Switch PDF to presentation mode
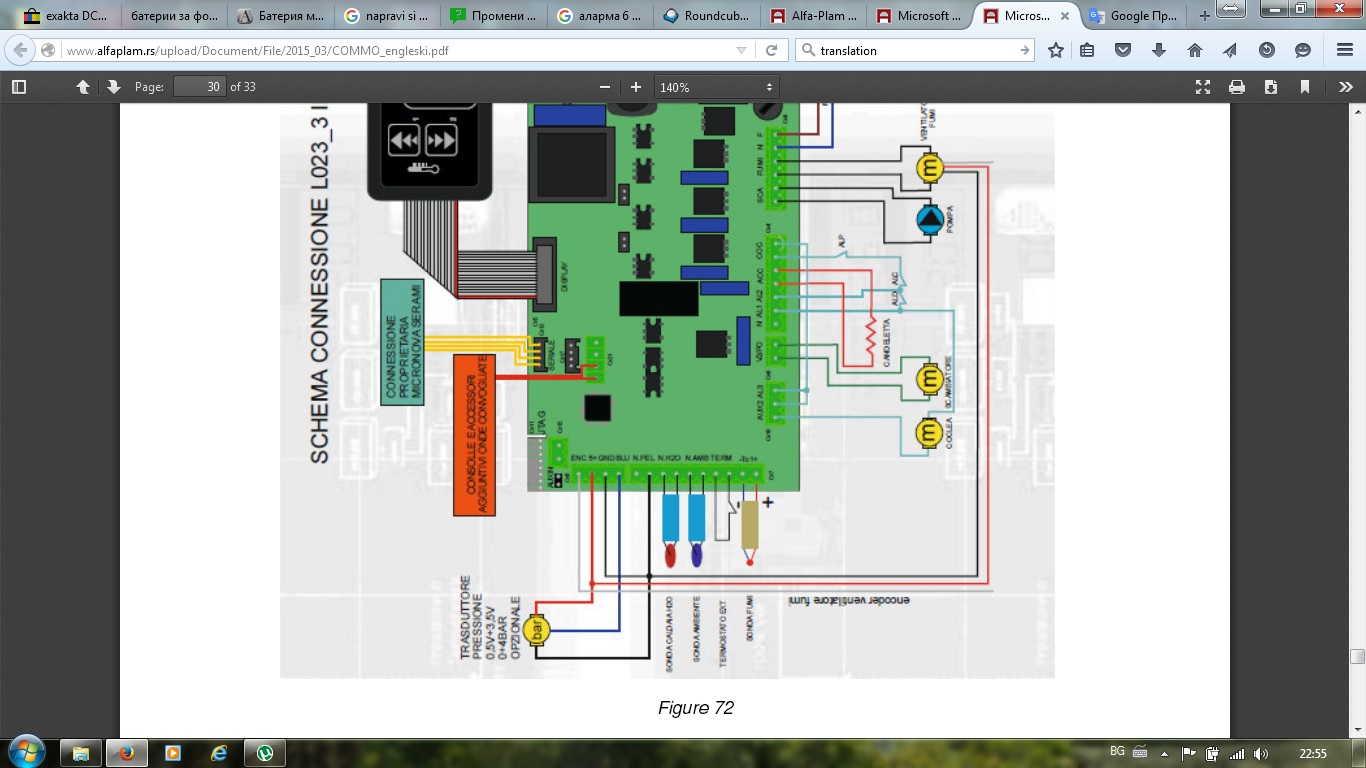Image resolution: width=1366 pixels, height=768 pixels. (x=1203, y=87)
